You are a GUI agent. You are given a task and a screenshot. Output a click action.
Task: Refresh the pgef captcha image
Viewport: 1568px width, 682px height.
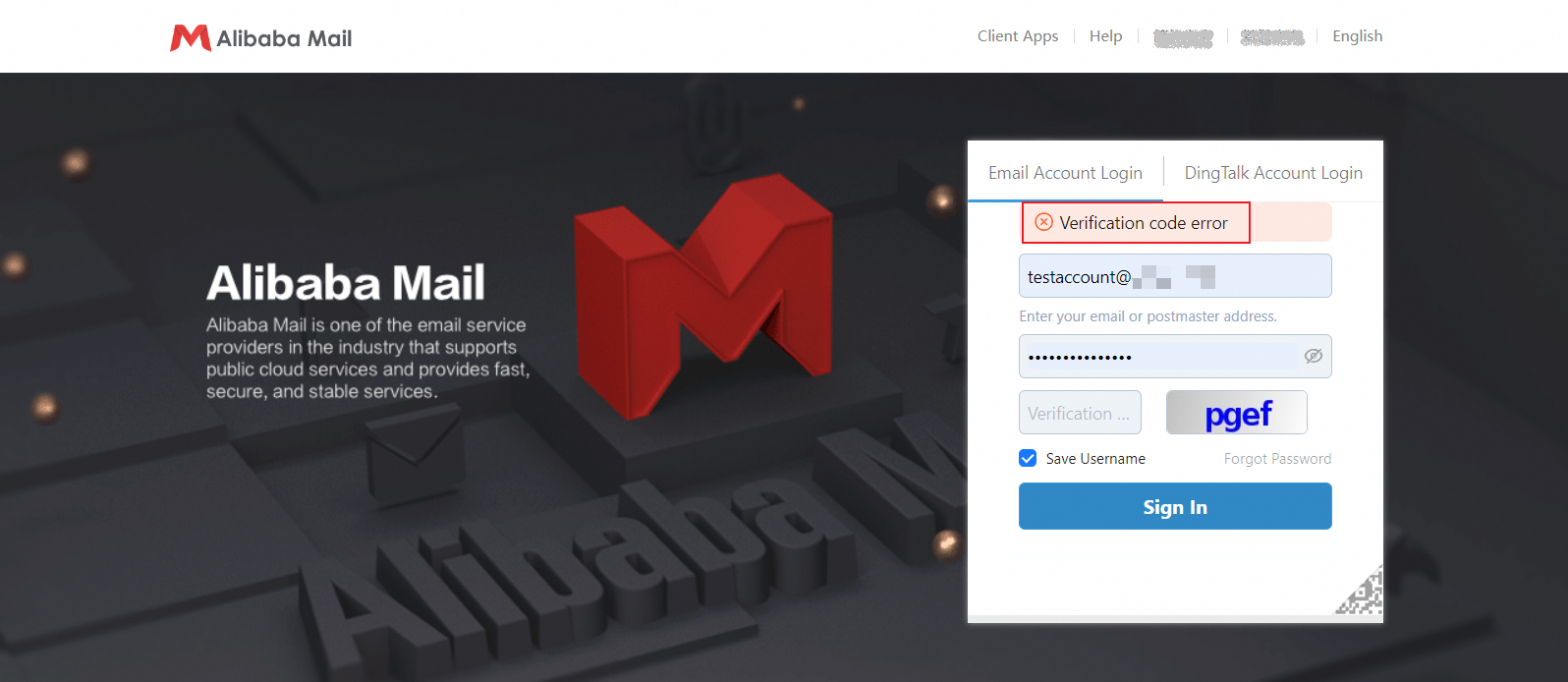coord(1236,413)
